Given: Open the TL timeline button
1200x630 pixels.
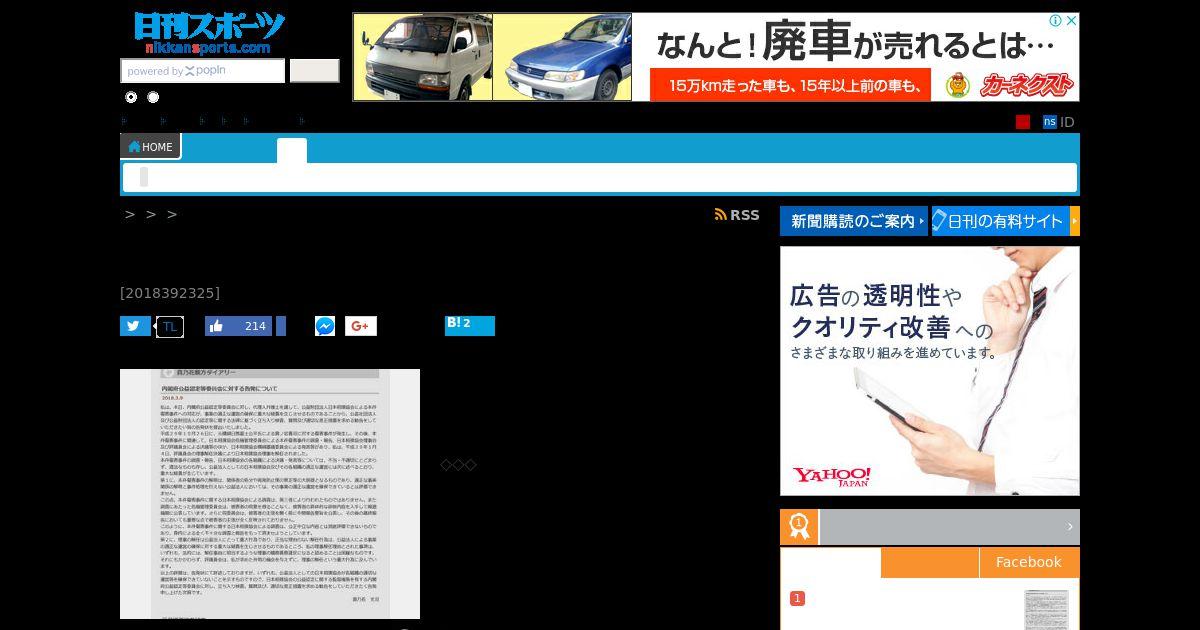Looking at the screenshot, I should (x=170, y=326).
